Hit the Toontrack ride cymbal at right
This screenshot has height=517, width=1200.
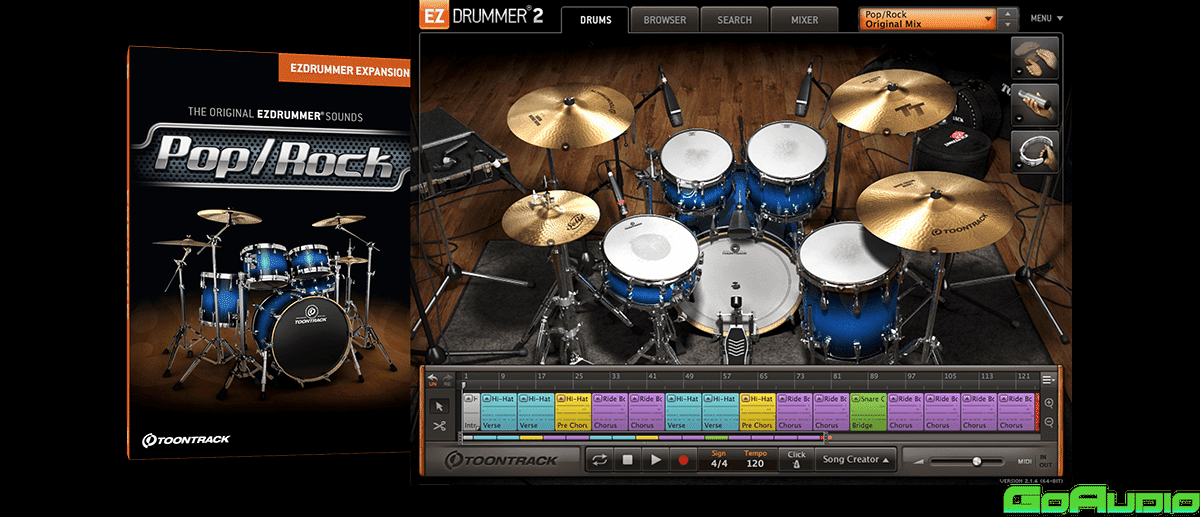pyautogui.click(x=935, y=212)
